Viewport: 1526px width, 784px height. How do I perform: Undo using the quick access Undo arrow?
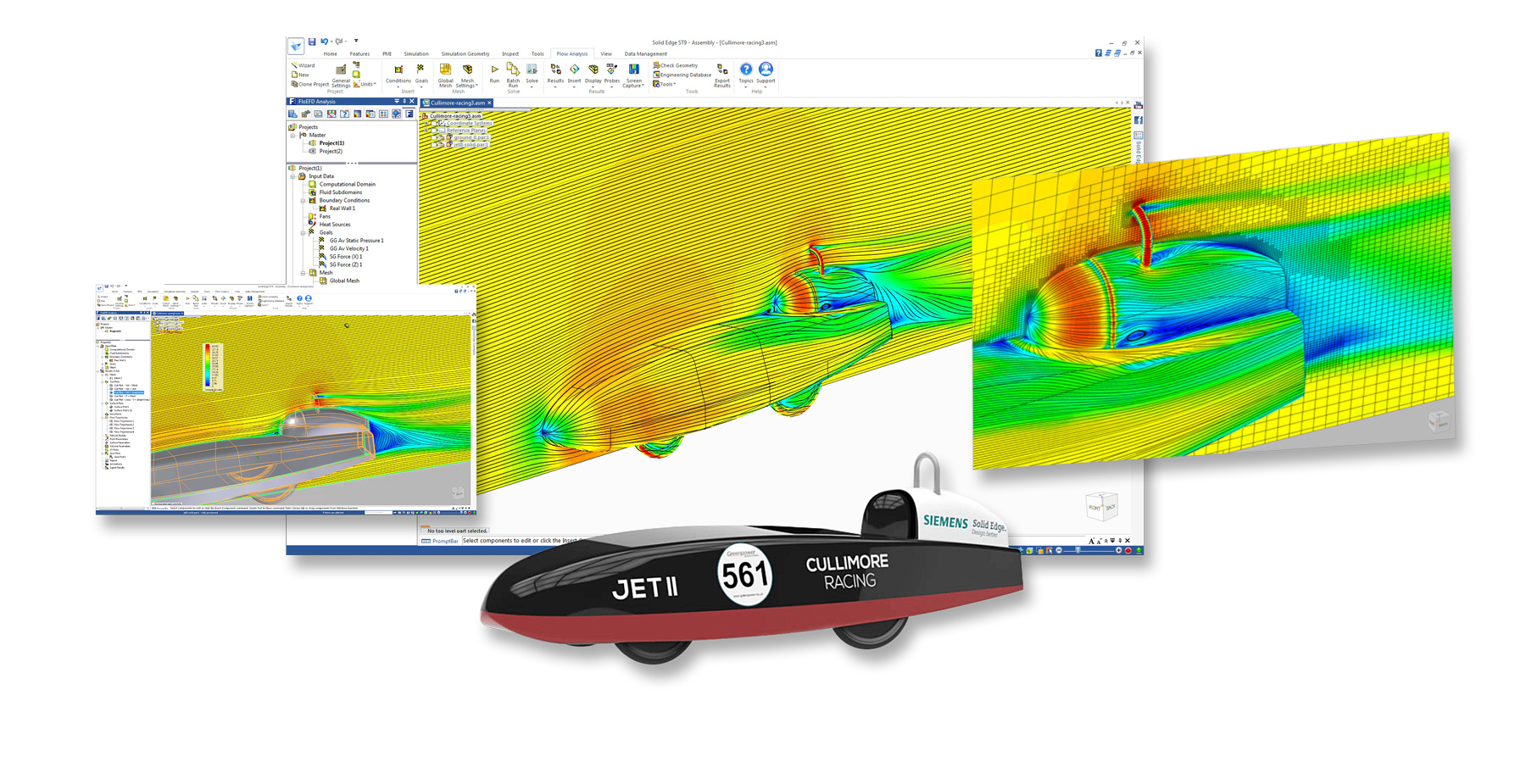coord(324,42)
